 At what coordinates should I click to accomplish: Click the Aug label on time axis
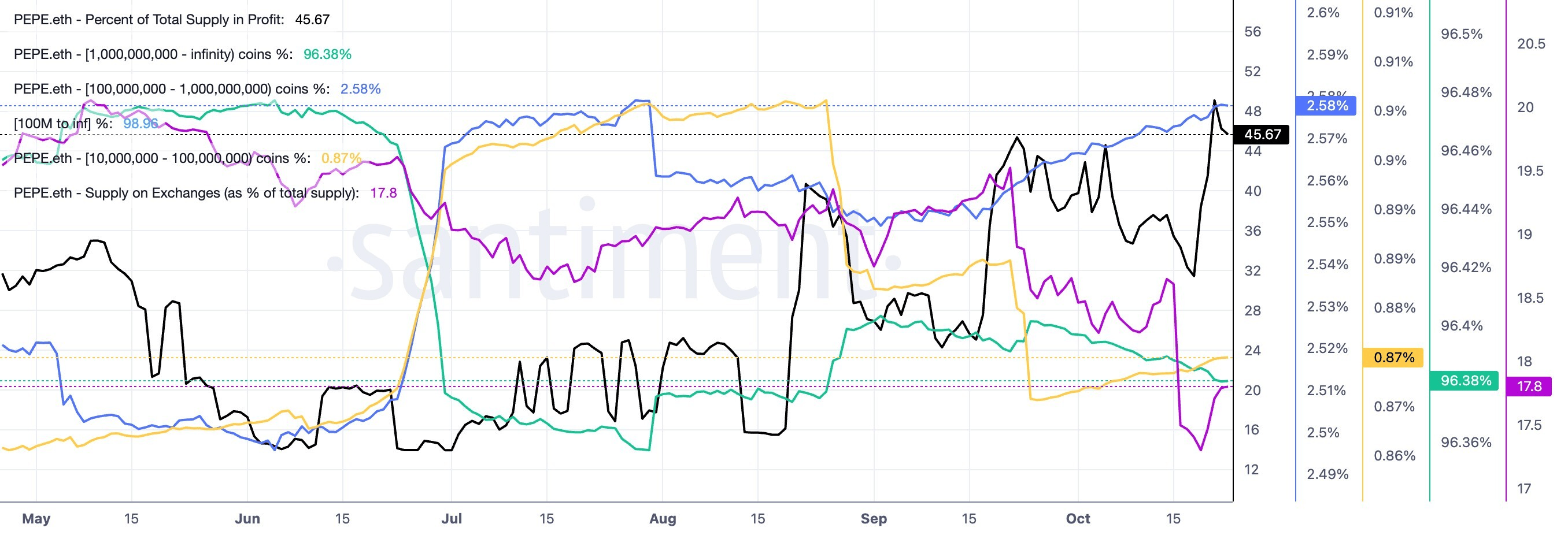click(x=663, y=519)
